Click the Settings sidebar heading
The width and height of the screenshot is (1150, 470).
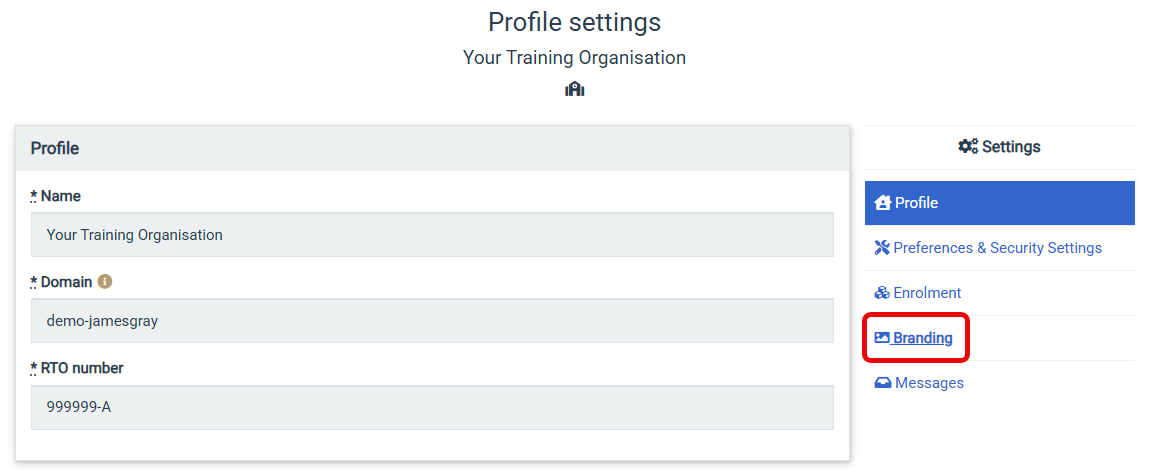[x=1000, y=147]
